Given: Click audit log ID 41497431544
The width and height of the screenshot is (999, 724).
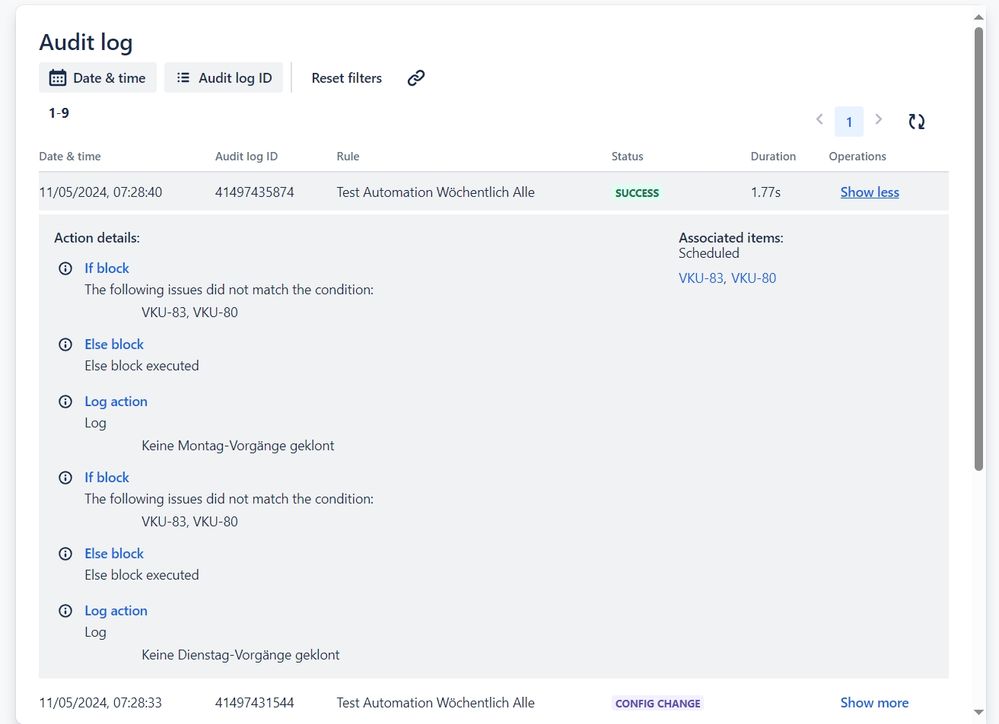Looking at the screenshot, I should click(x=254, y=702).
